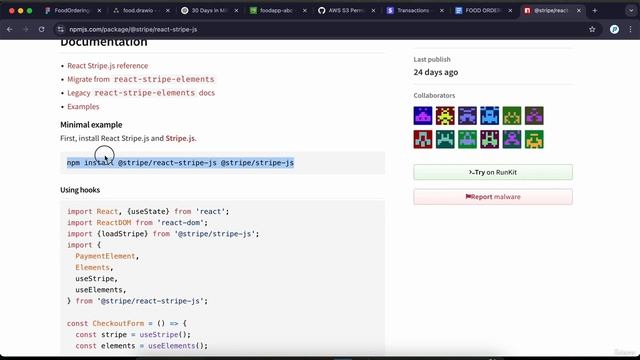Open third collaborator avatar in top row
The height and width of the screenshot is (360, 640).
tap(467, 116)
